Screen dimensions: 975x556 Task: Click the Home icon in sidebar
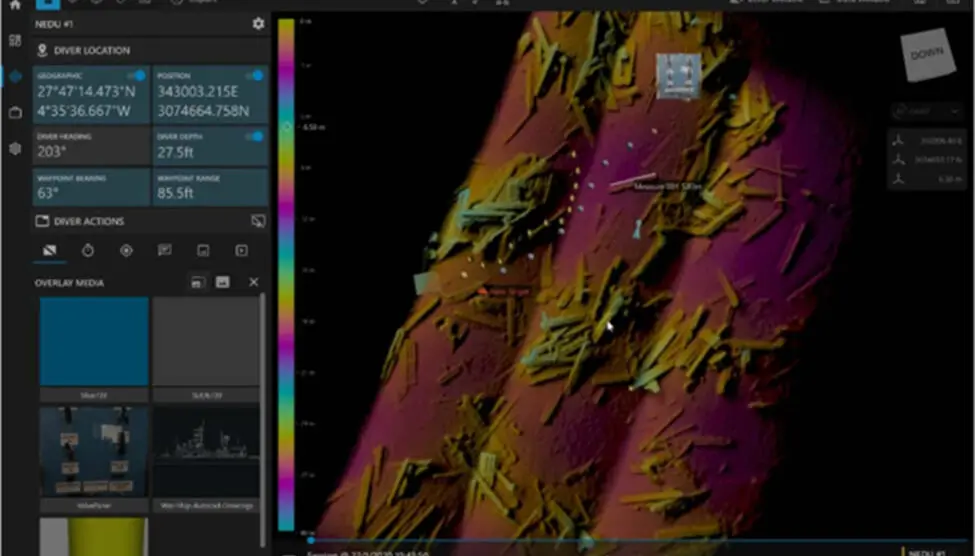[15, 5]
